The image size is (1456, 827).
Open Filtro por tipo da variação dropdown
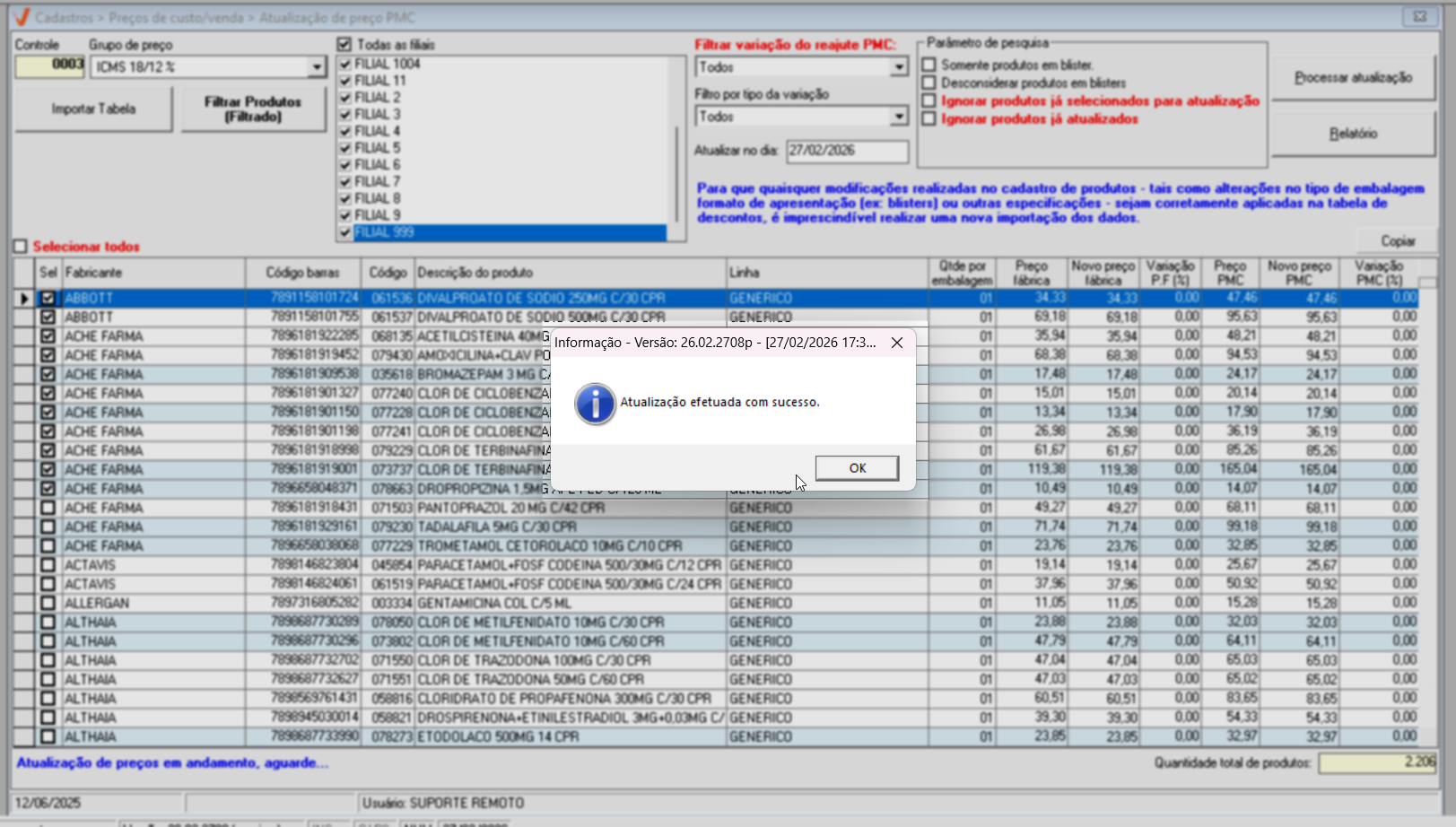[x=898, y=117]
